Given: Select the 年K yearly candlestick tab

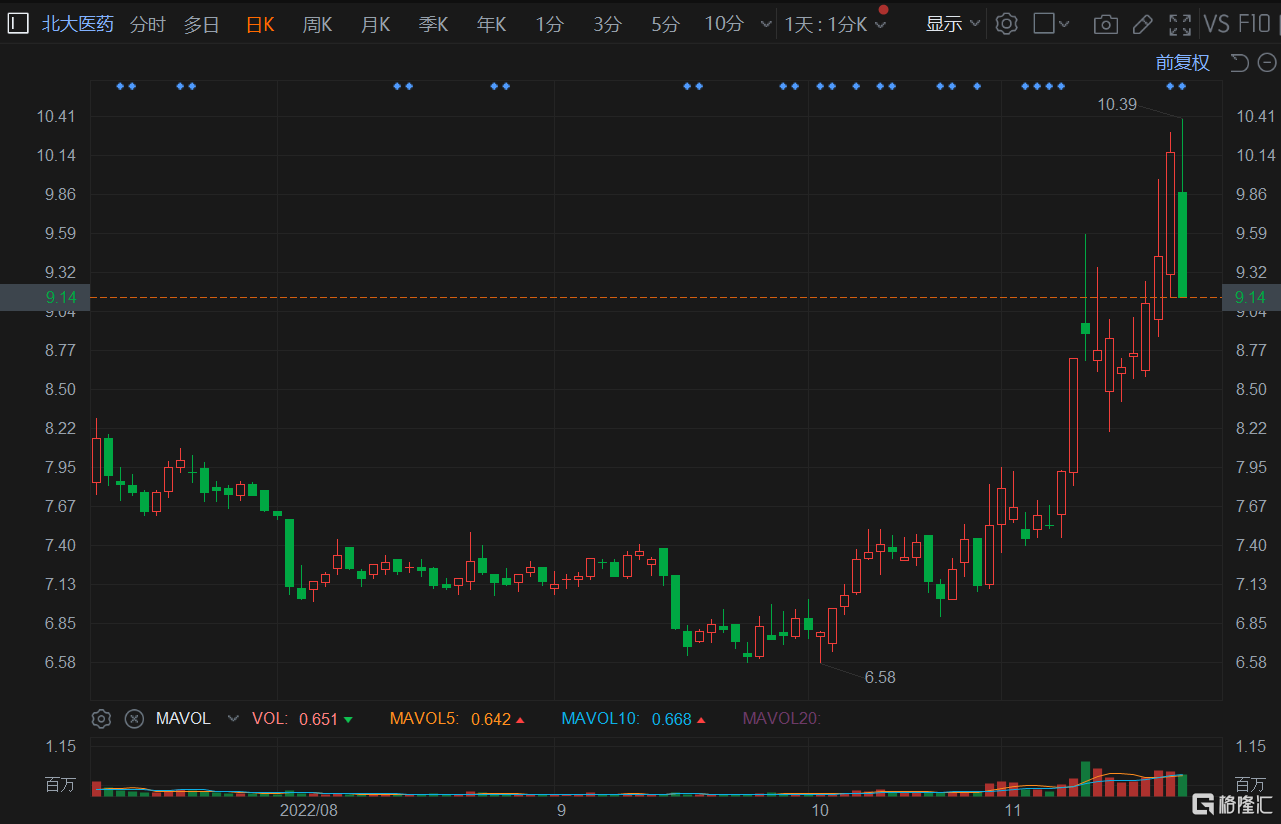Looking at the screenshot, I should pyautogui.click(x=492, y=25).
